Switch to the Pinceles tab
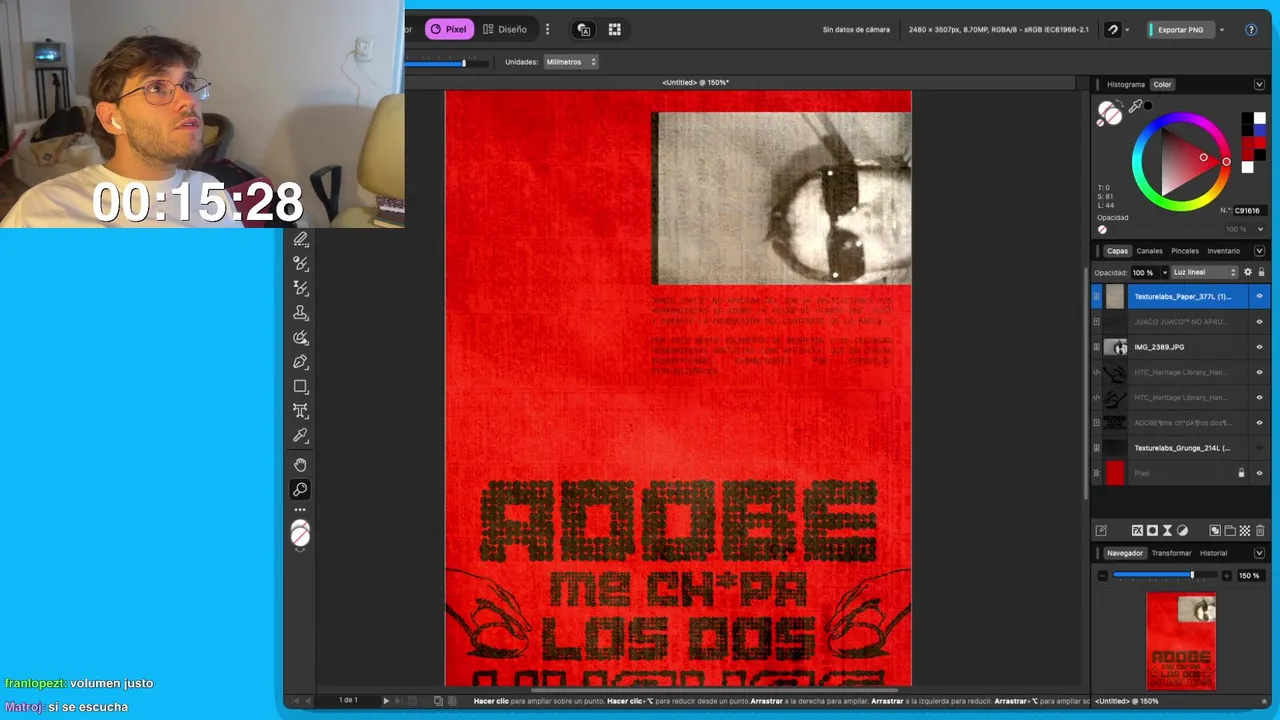 coord(1185,251)
